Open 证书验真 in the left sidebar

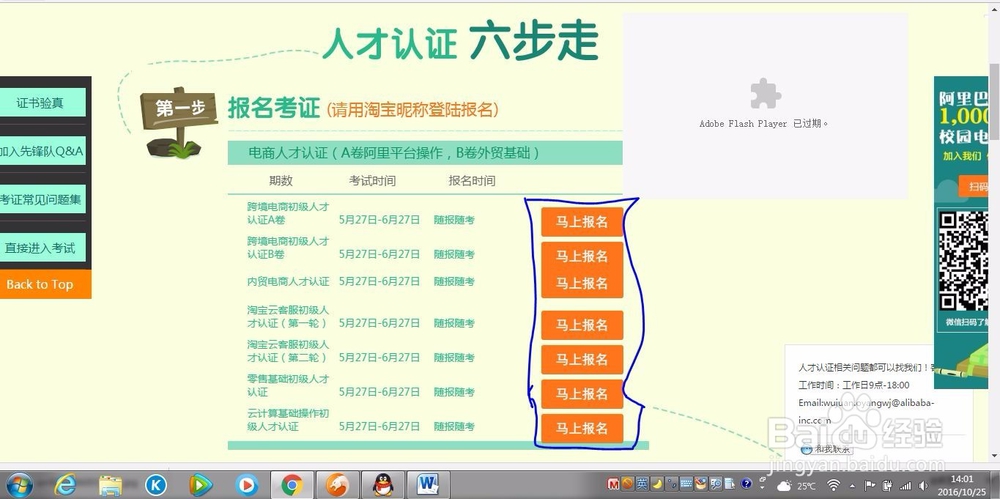click(41, 103)
